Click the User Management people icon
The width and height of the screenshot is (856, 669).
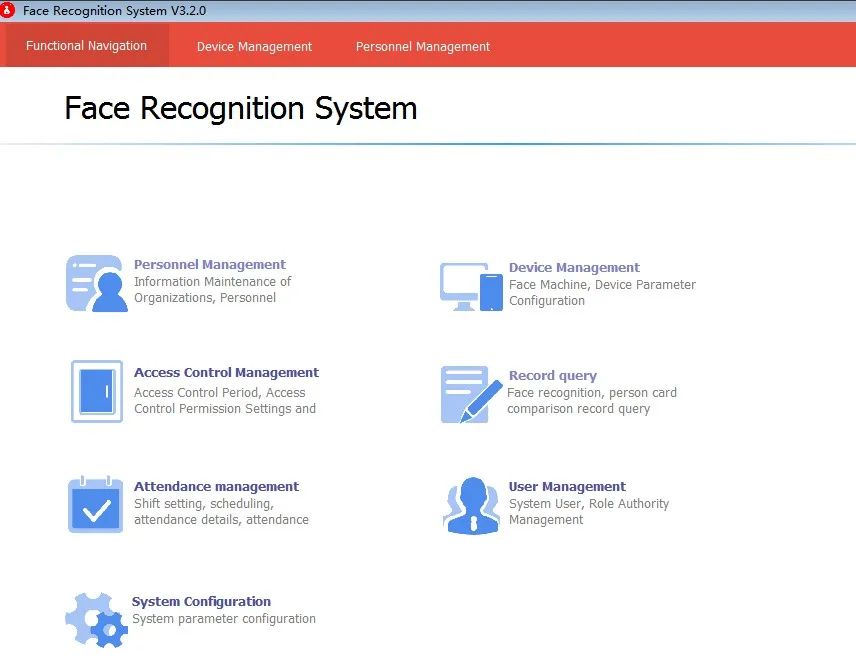tap(471, 506)
